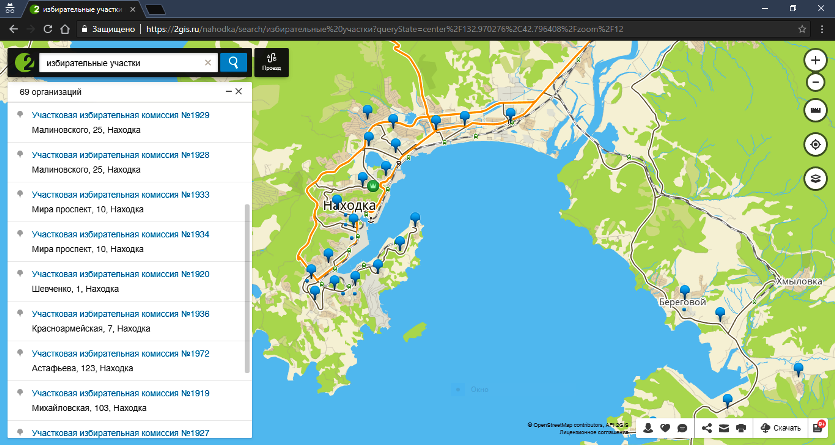
Task: Click address Шевченко, 1, Находка
Action: coord(75,289)
